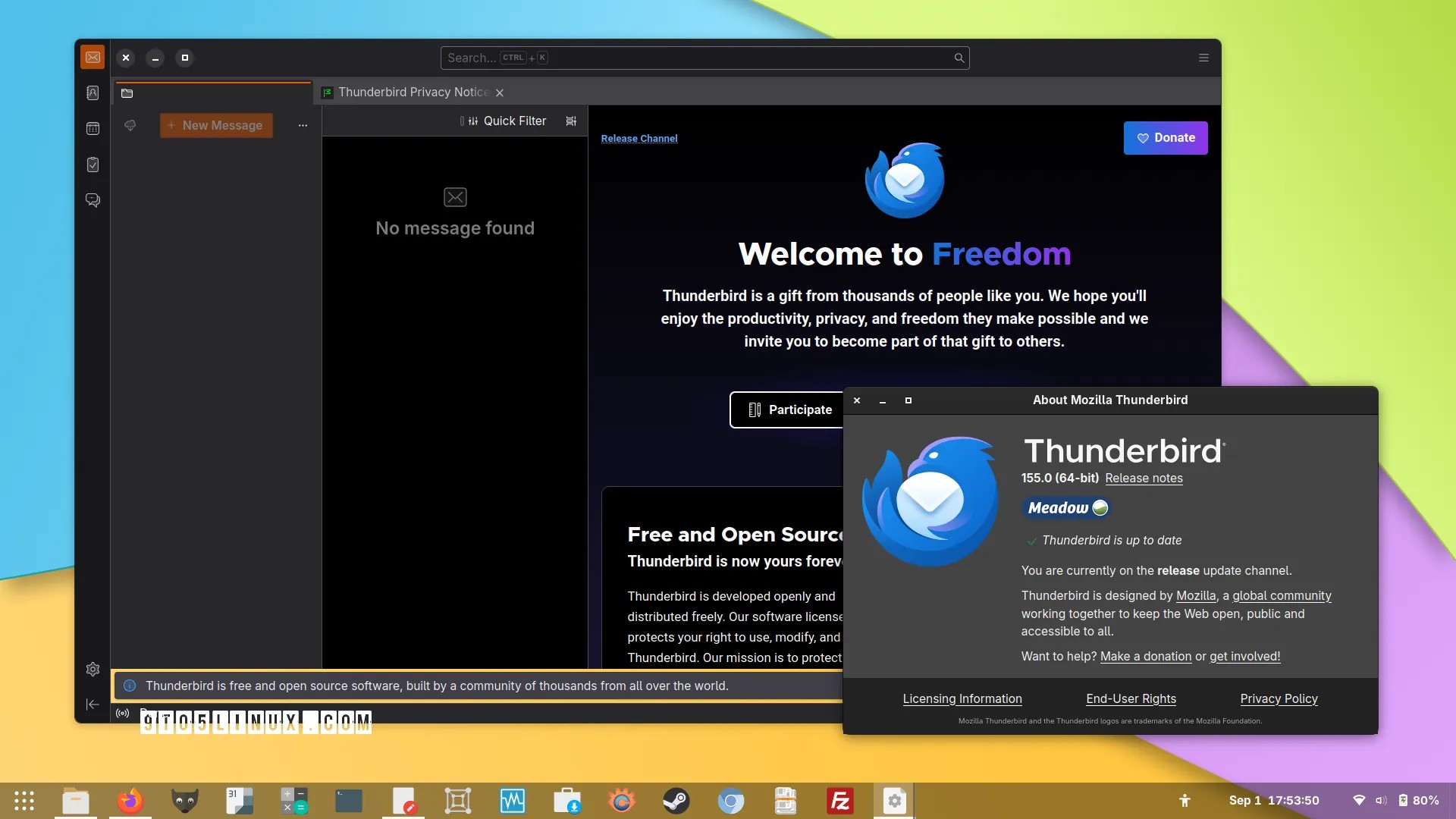Collapse the spaces toolbar

tap(93, 704)
